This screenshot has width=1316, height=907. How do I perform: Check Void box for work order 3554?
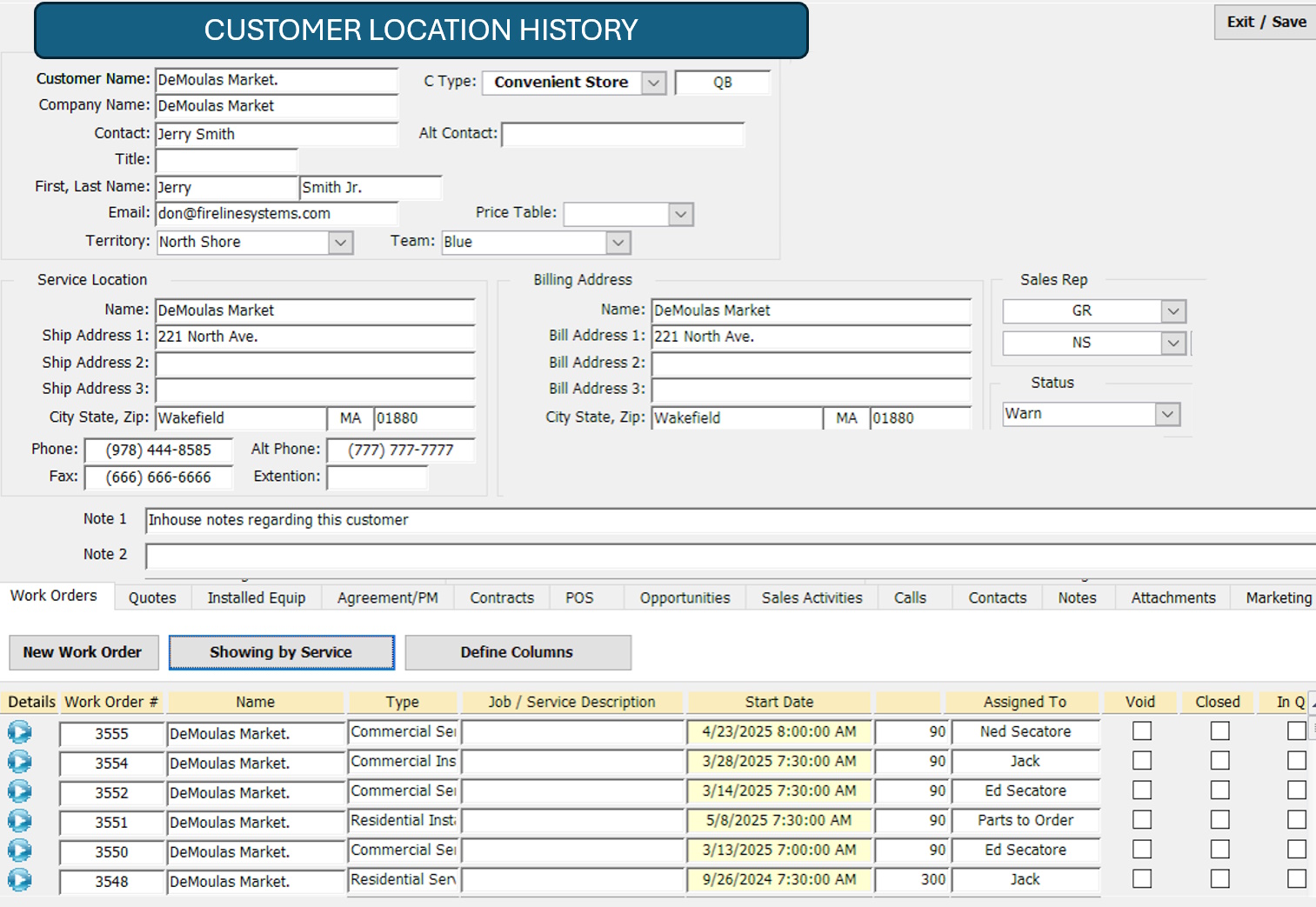[1142, 761]
